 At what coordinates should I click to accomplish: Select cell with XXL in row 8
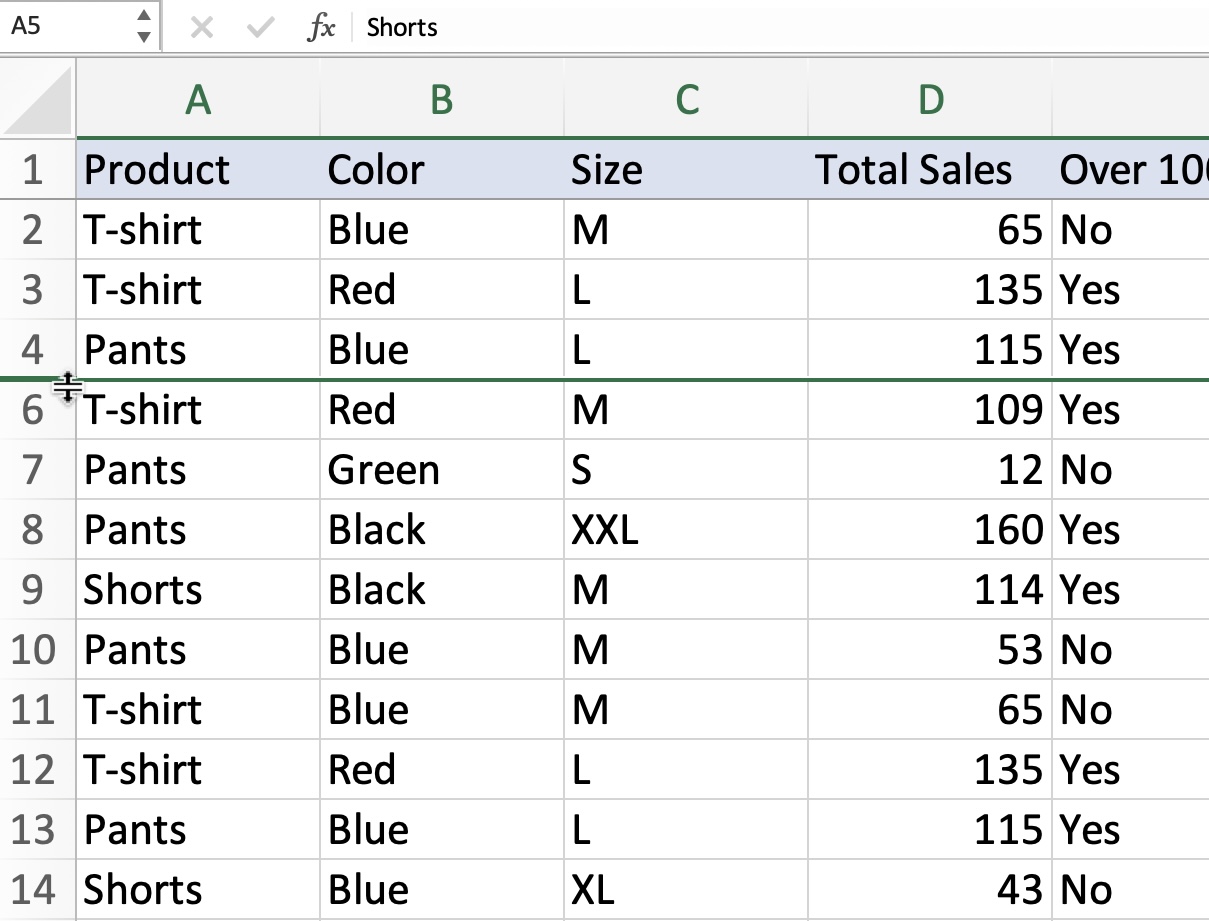coord(686,529)
